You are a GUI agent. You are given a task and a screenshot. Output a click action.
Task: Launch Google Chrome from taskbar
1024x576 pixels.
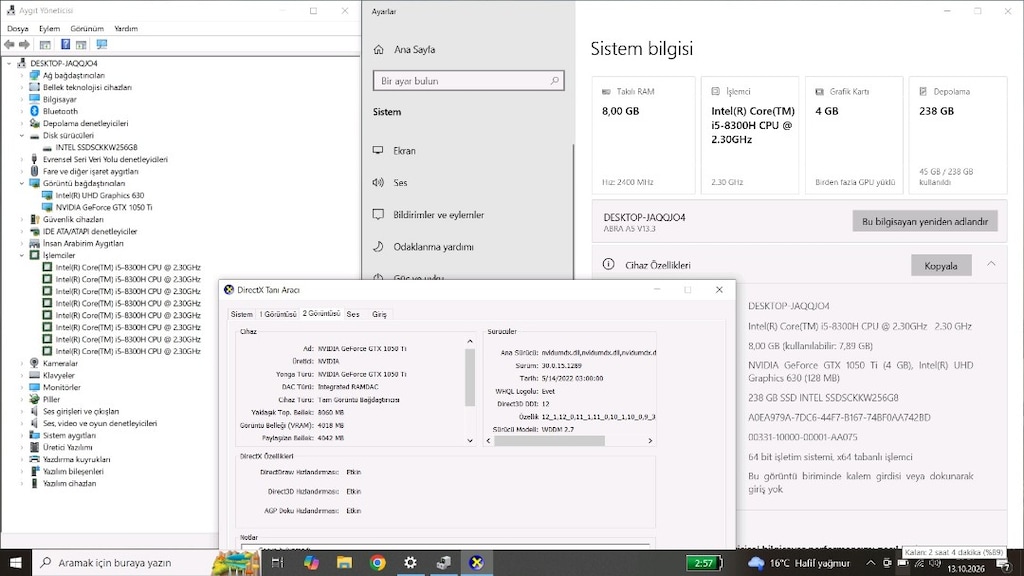377,562
